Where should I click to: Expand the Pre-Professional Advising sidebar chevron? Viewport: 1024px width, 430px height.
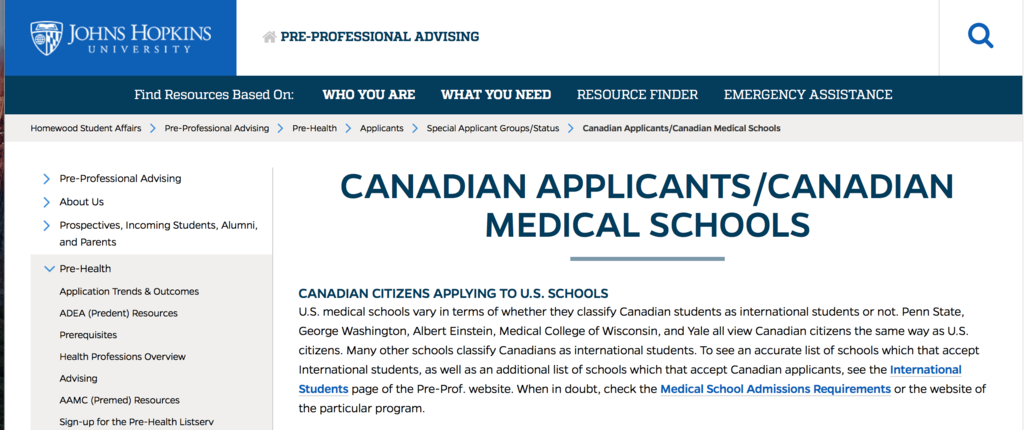pos(47,179)
